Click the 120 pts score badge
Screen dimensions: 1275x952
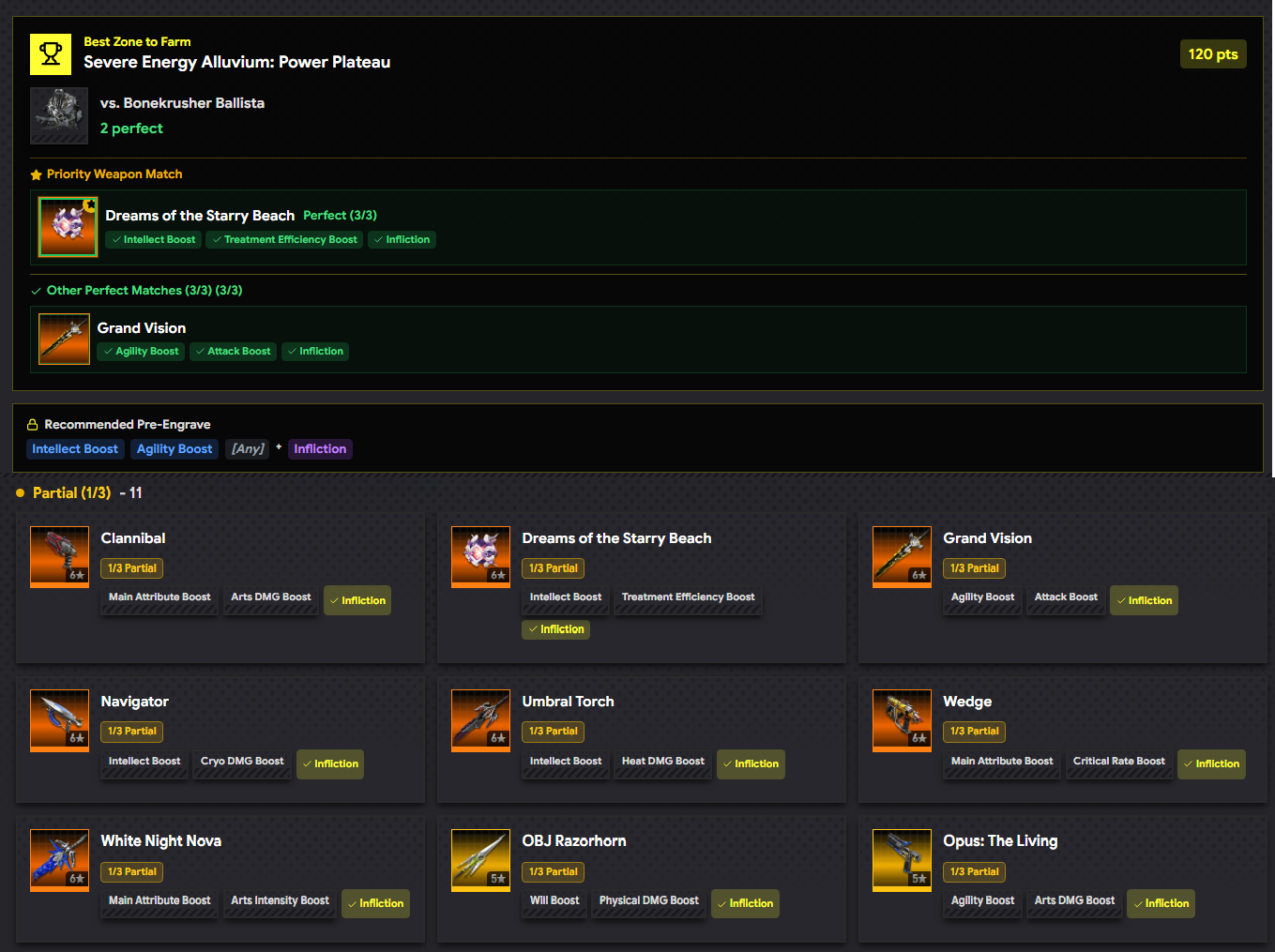[x=1213, y=54]
